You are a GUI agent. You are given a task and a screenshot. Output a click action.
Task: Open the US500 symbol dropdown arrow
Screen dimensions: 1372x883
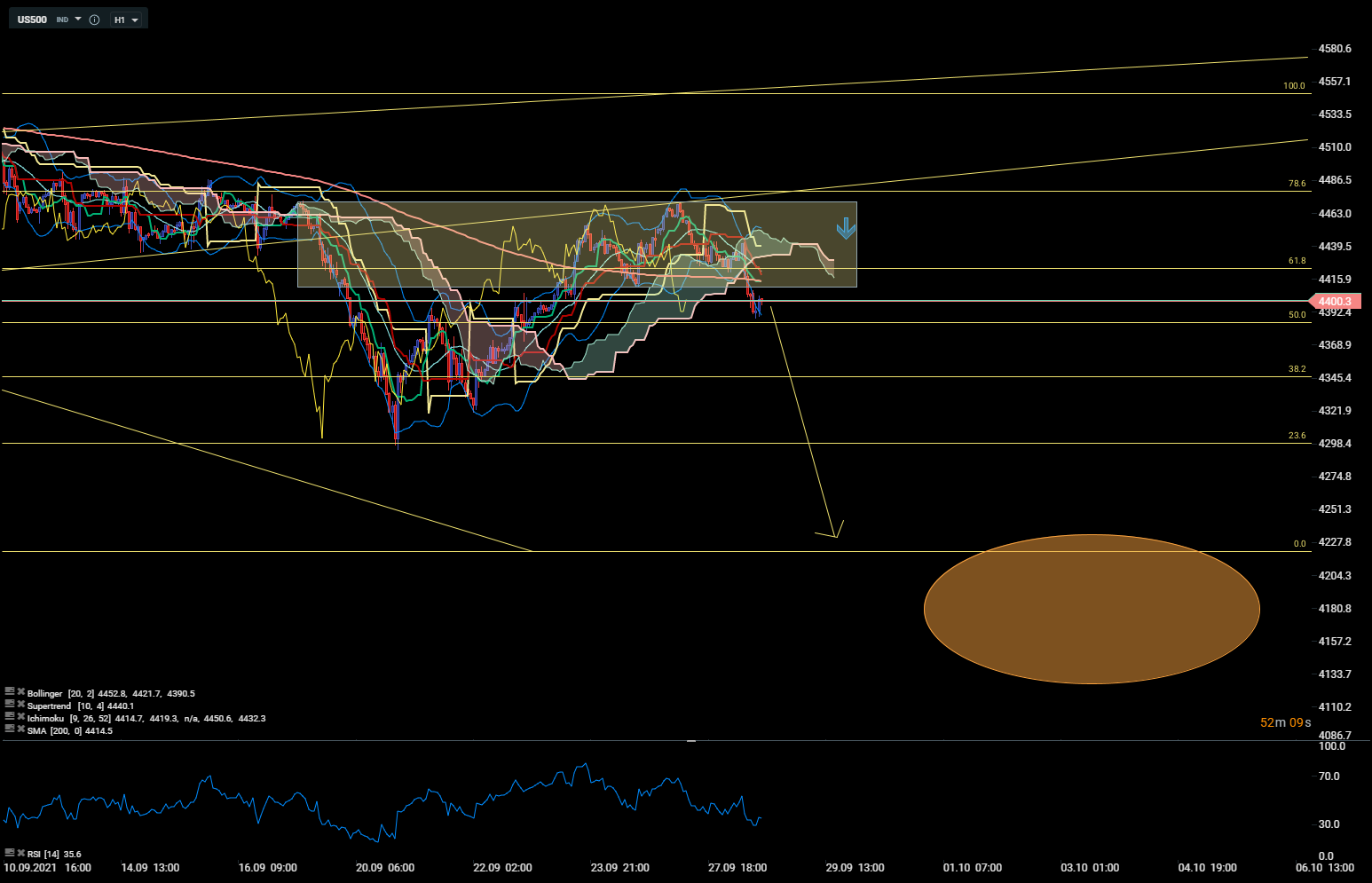pos(78,19)
